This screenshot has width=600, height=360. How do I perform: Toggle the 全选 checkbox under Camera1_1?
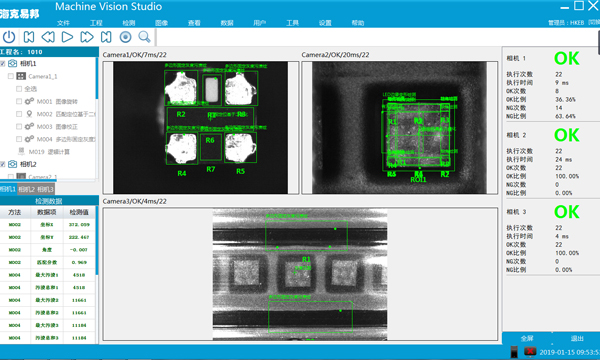coord(19,89)
